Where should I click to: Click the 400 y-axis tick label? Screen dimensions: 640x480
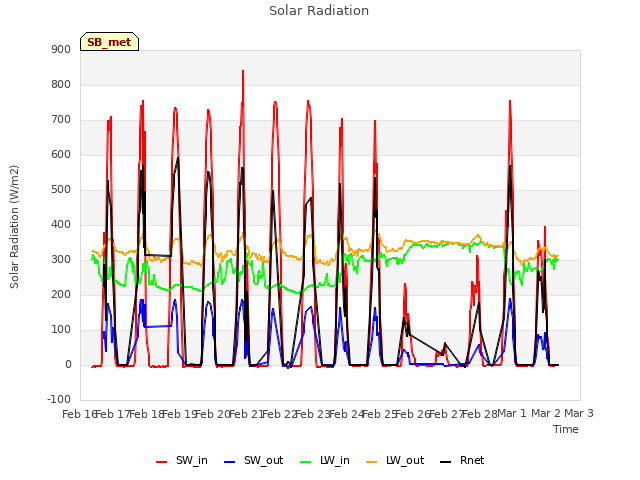point(61,224)
